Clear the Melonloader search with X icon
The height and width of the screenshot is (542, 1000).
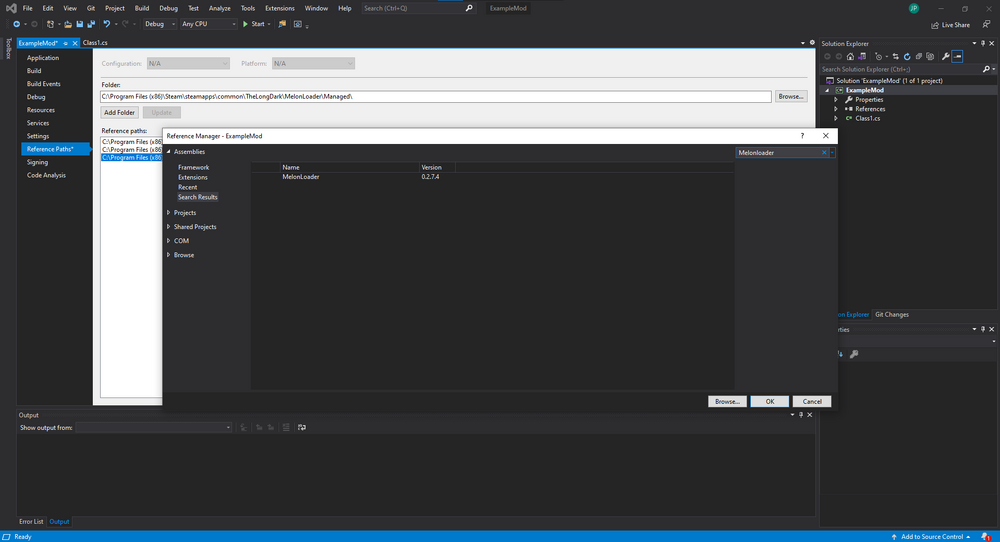pos(824,152)
